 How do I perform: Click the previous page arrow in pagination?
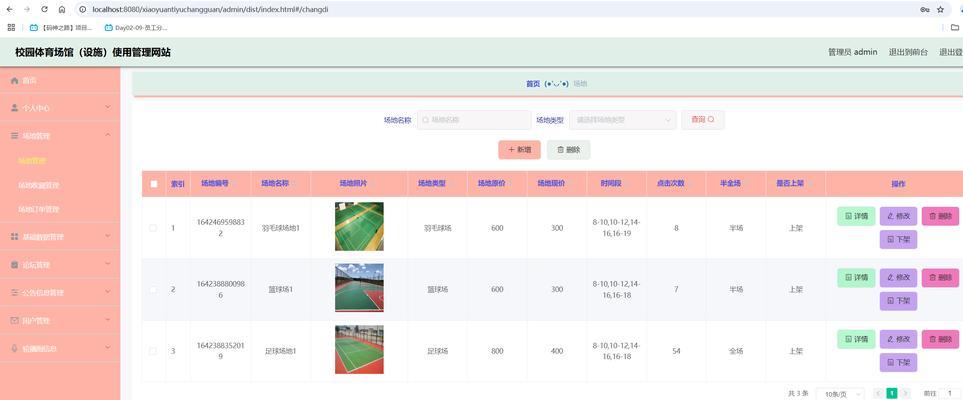878,393
